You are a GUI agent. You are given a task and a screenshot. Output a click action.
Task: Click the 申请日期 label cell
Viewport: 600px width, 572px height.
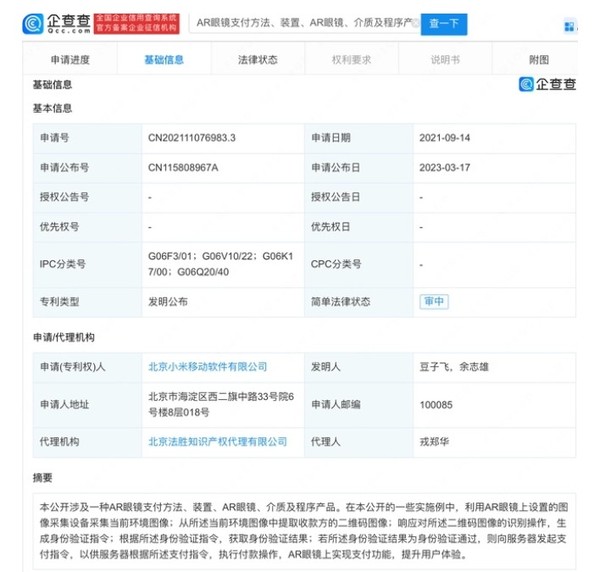[x=359, y=138]
